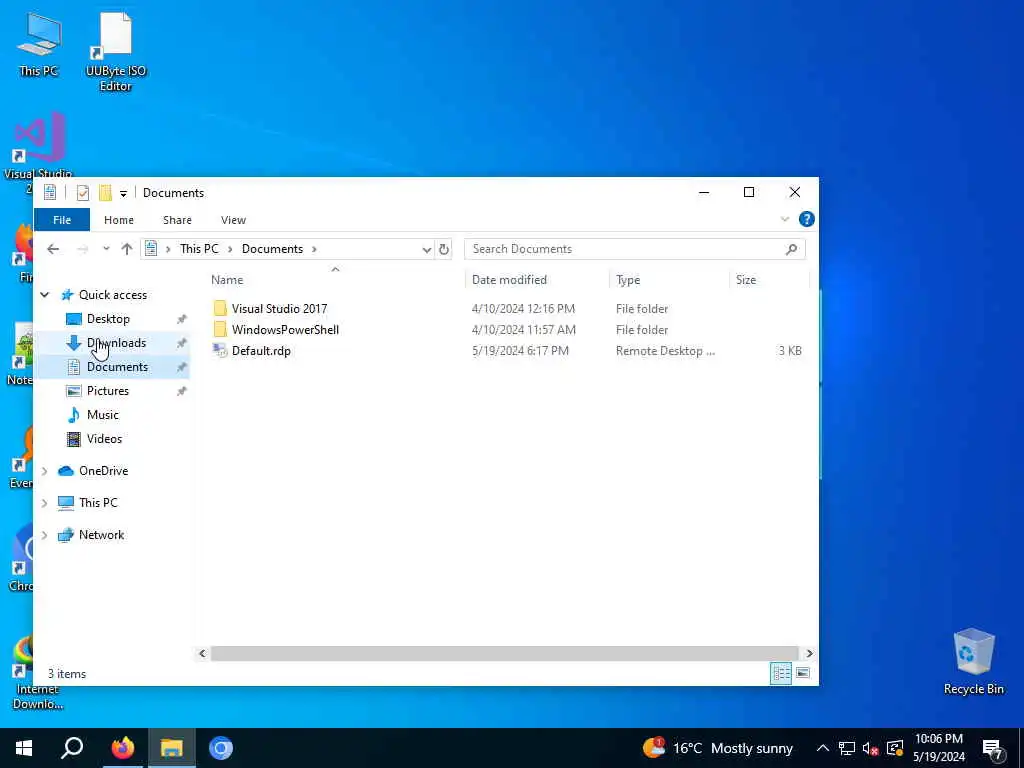Open Videos in navigation pane
1024x768 pixels.
click(x=104, y=439)
